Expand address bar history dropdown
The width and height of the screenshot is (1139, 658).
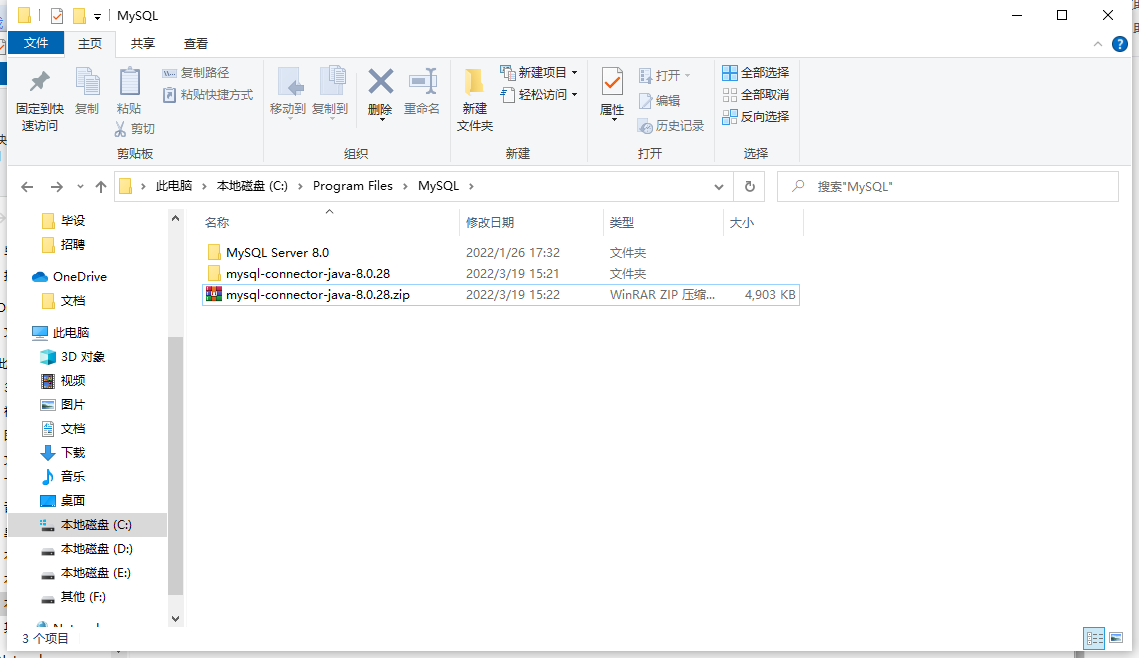coord(718,187)
